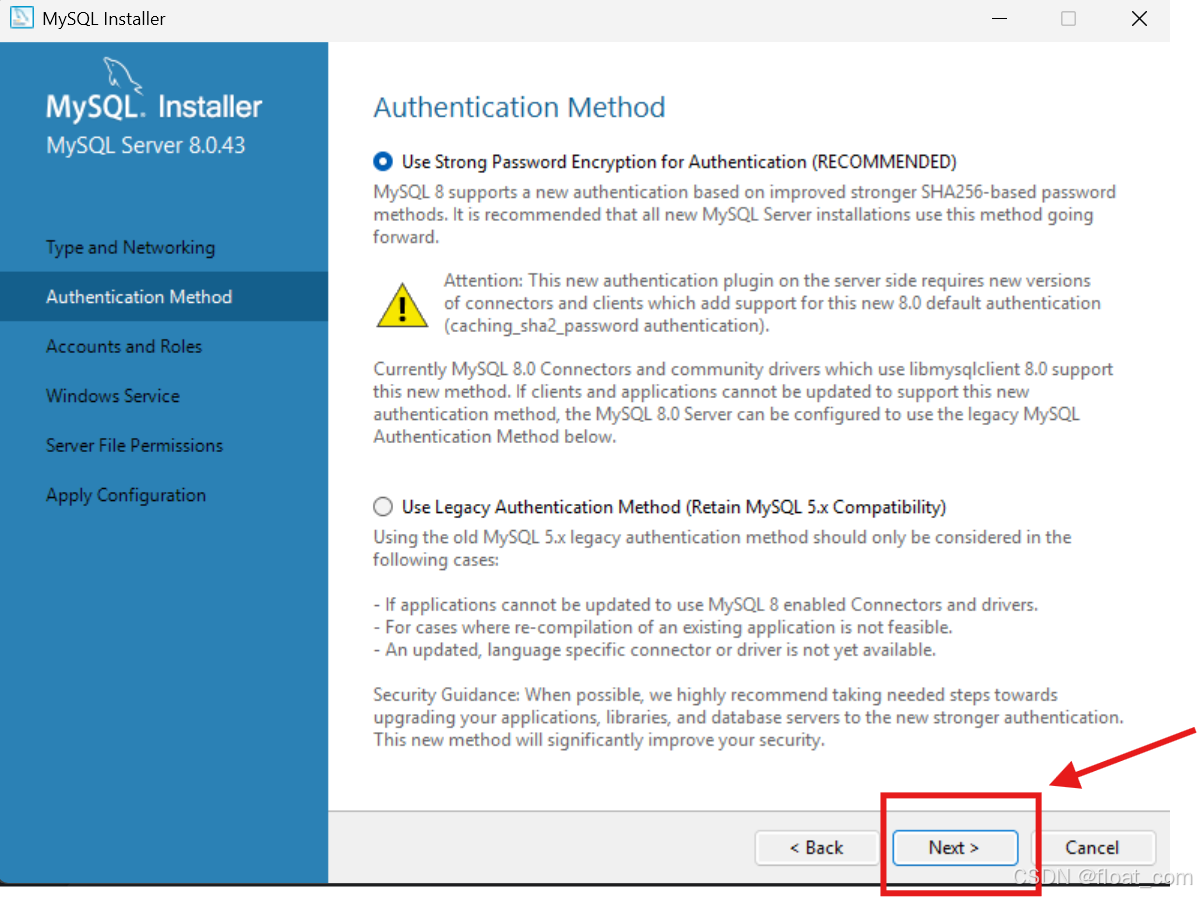Screen dimensions: 1197x897
Task: Close the MySQL Installer window
Action: click(x=1139, y=18)
